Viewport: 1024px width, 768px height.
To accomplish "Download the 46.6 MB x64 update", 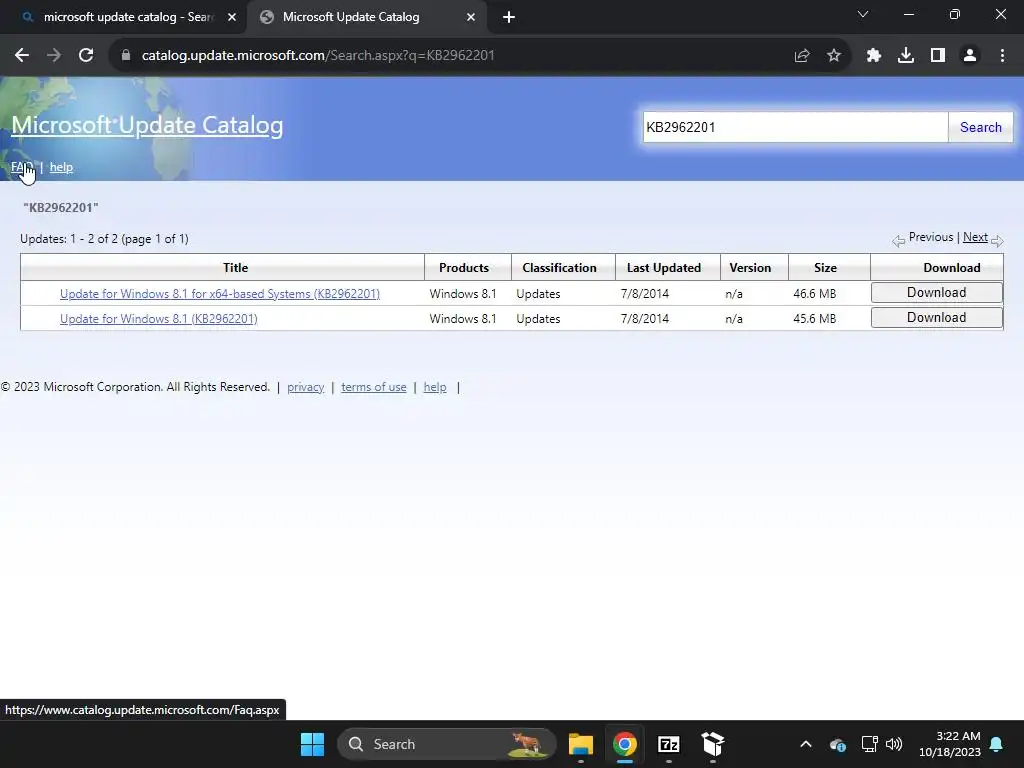I will [x=936, y=293].
